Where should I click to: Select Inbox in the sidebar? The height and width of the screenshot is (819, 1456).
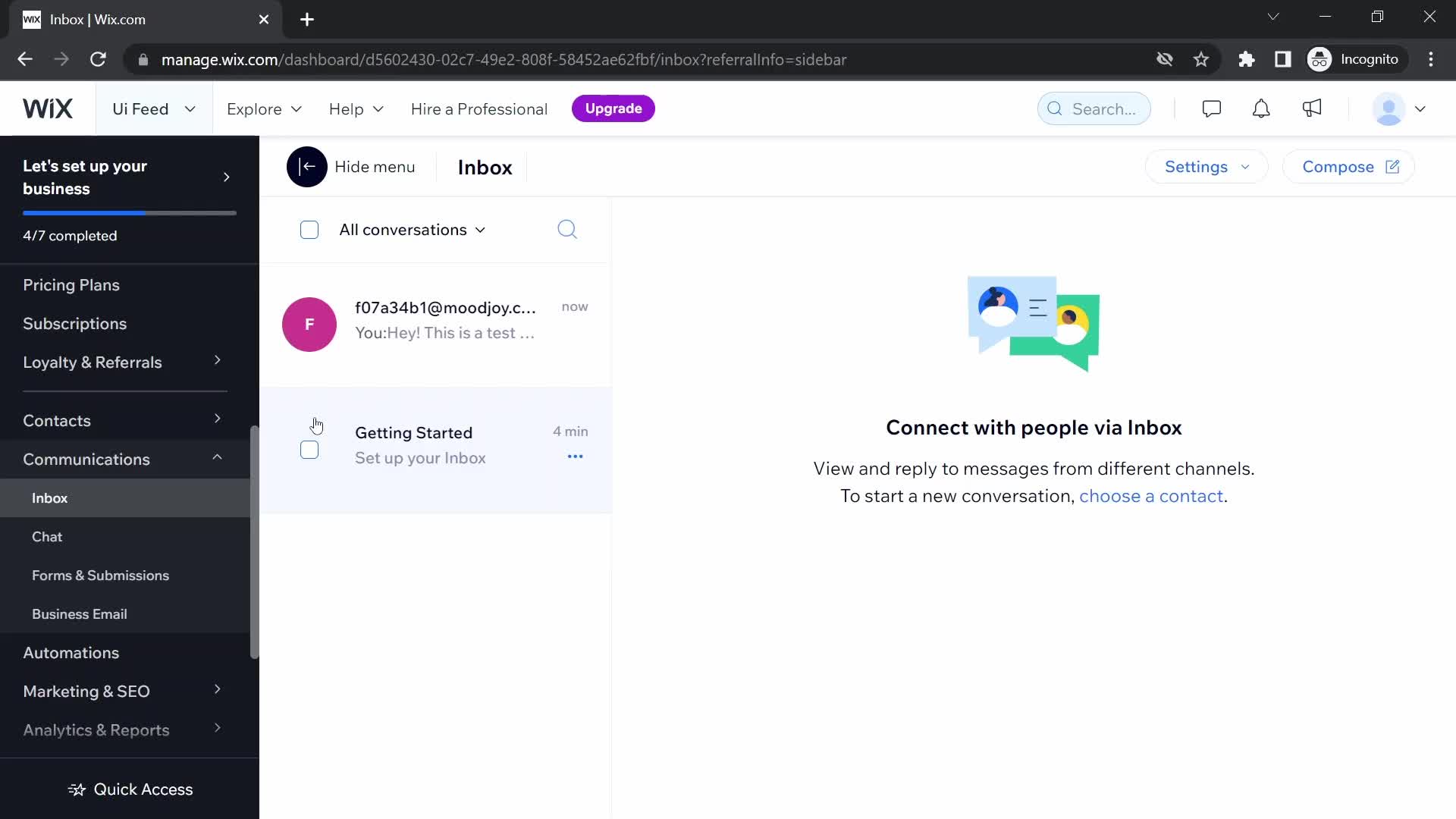click(125, 498)
